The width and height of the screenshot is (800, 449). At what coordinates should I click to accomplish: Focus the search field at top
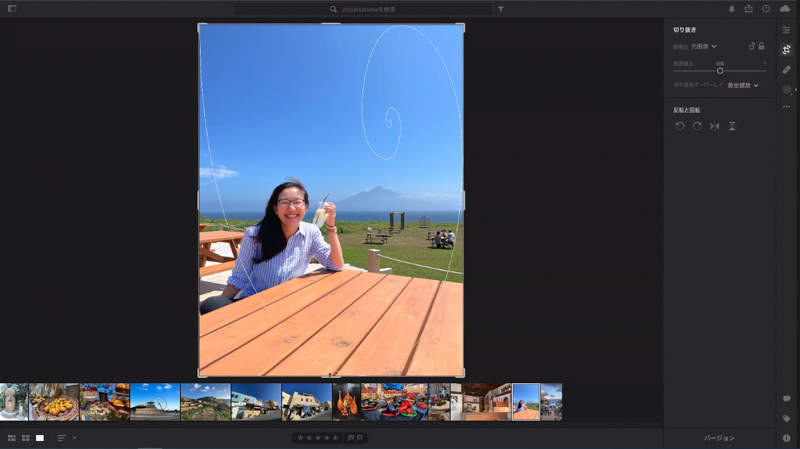362,9
